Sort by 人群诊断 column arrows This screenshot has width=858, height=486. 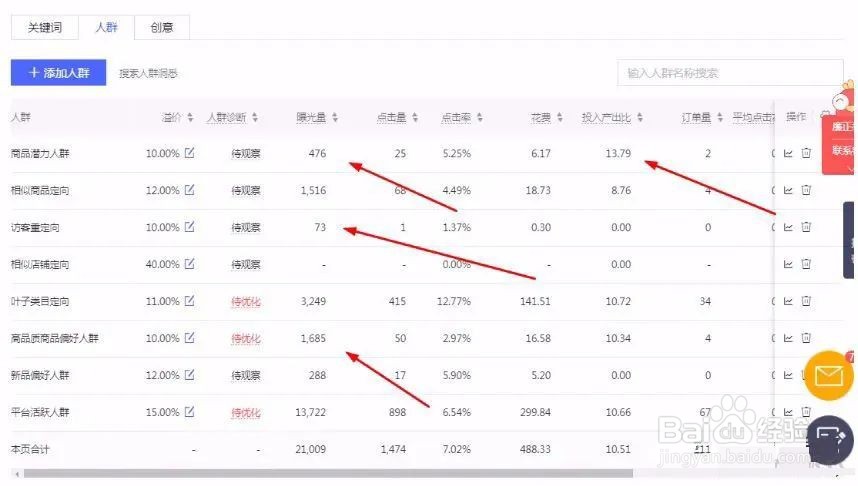255,117
